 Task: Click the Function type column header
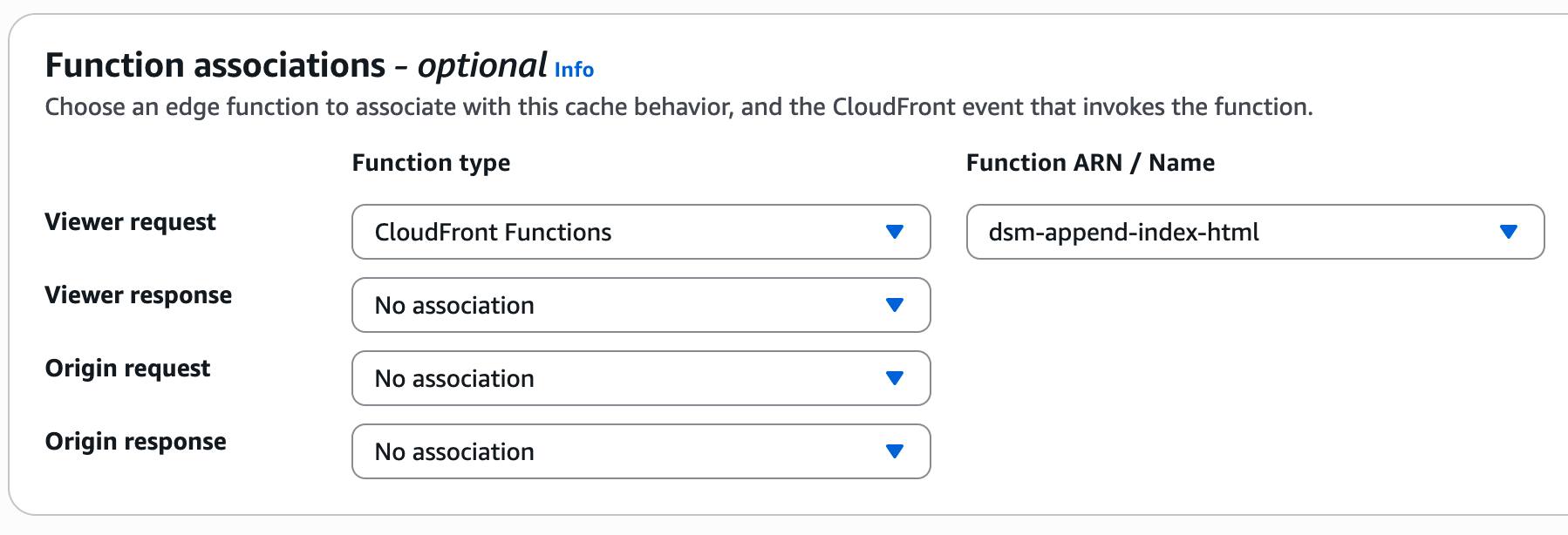click(x=431, y=163)
